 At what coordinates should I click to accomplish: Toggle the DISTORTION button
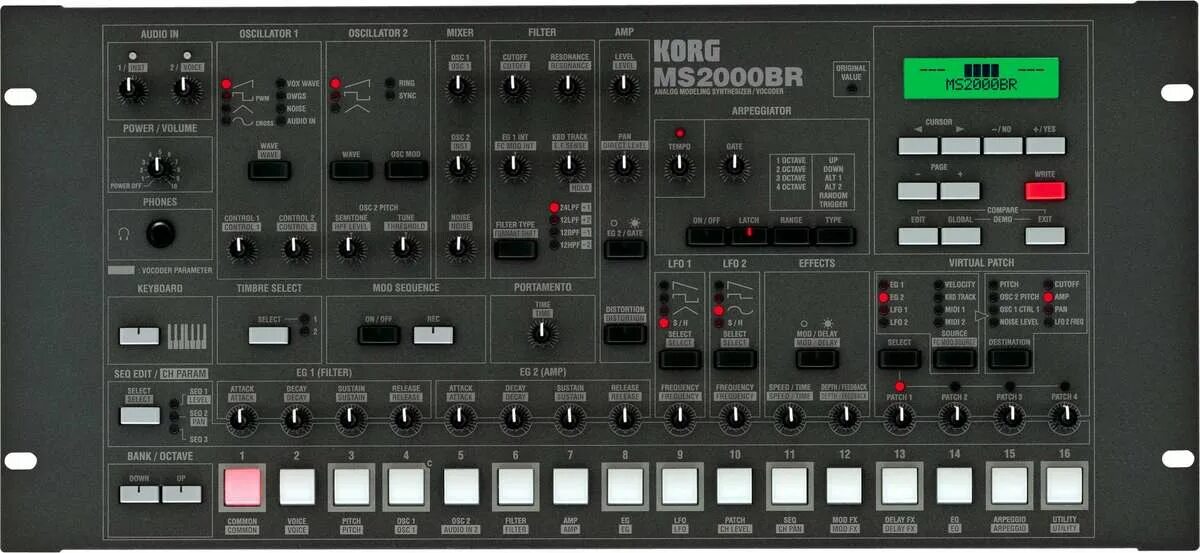tap(624, 333)
